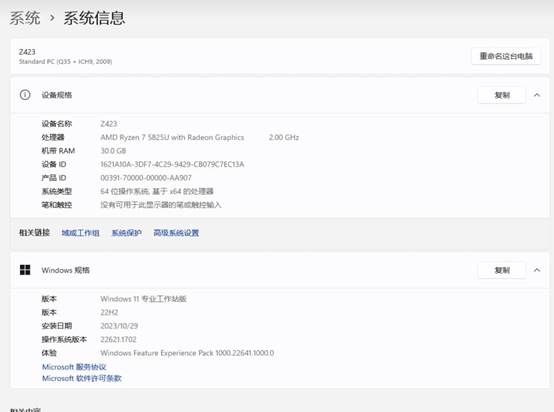The height and width of the screenshot is (412, 554).
Task: Select product ID 00391-70000-00000-AA907
Action: click(146, 178)
